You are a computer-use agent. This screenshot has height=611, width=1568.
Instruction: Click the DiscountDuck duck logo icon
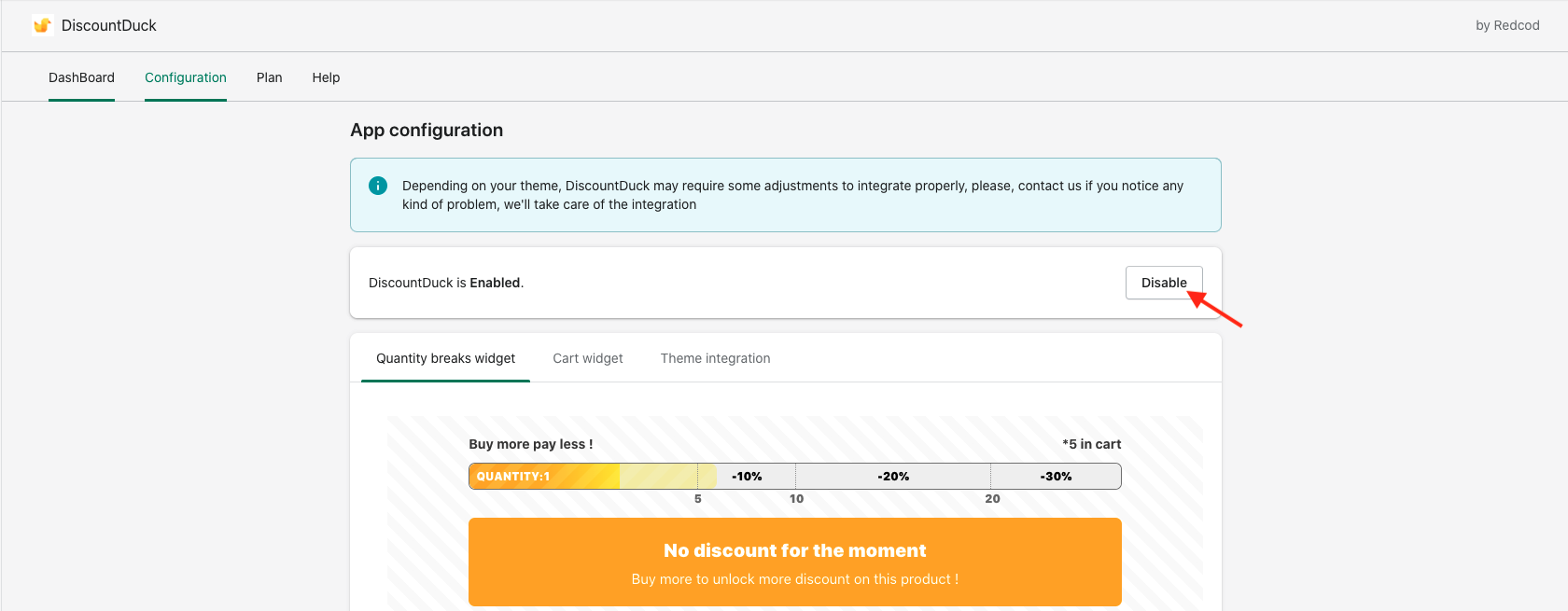(x=42, y=25)
